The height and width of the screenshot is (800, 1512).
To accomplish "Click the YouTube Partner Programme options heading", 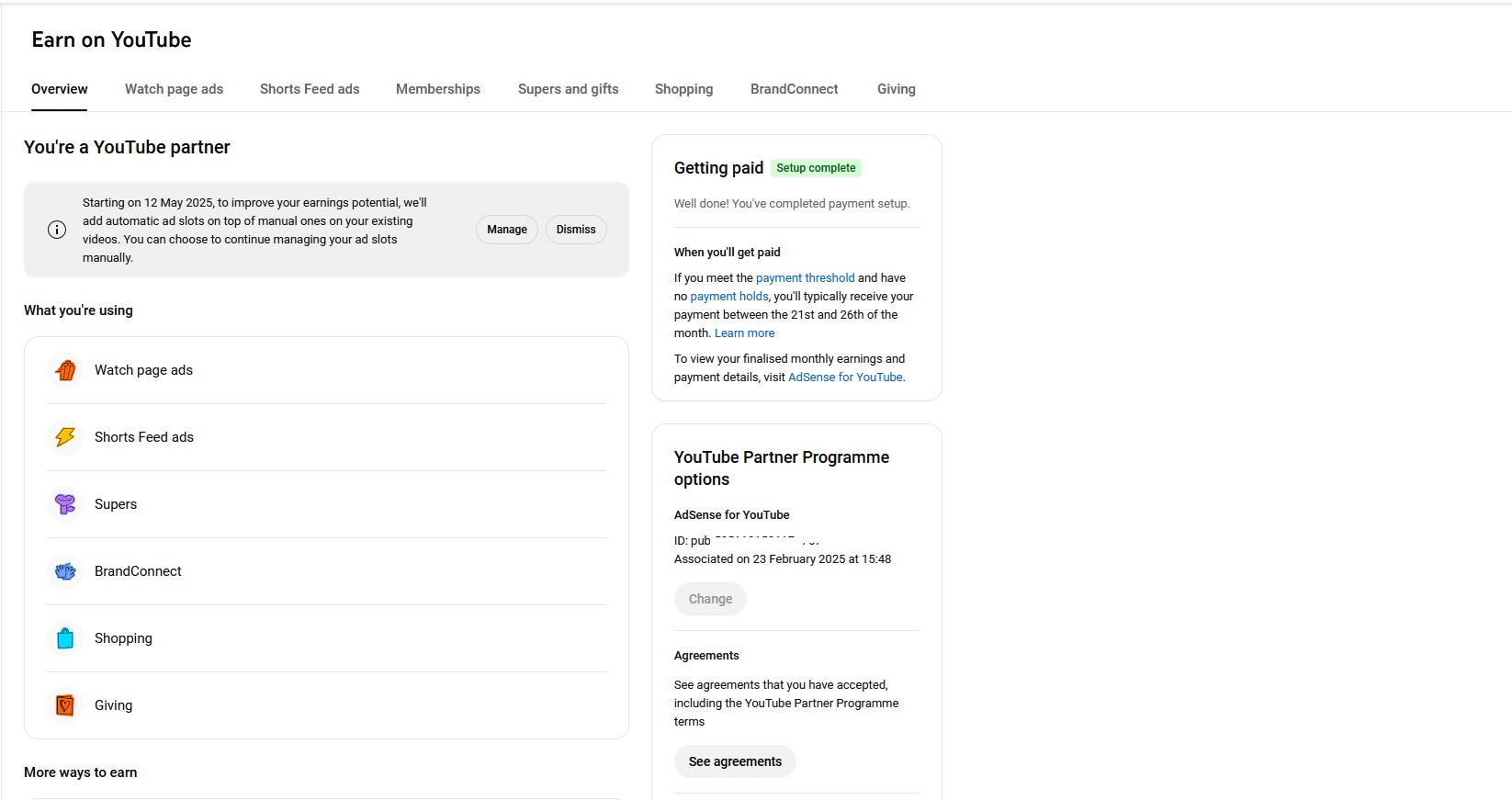I will (782, 468).
